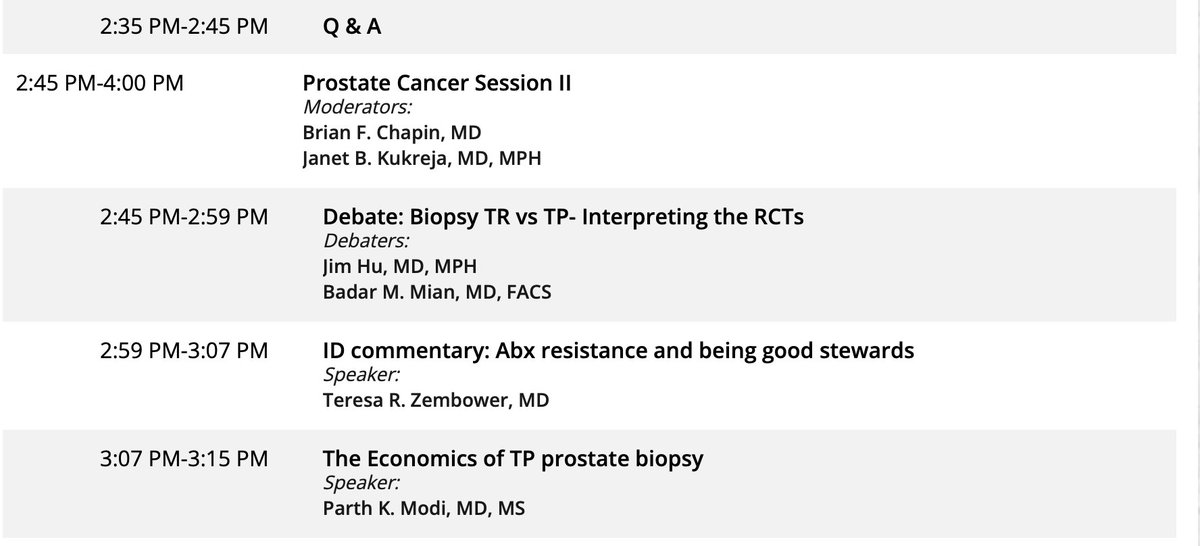Click the Moderators label

tap(344, 107)
